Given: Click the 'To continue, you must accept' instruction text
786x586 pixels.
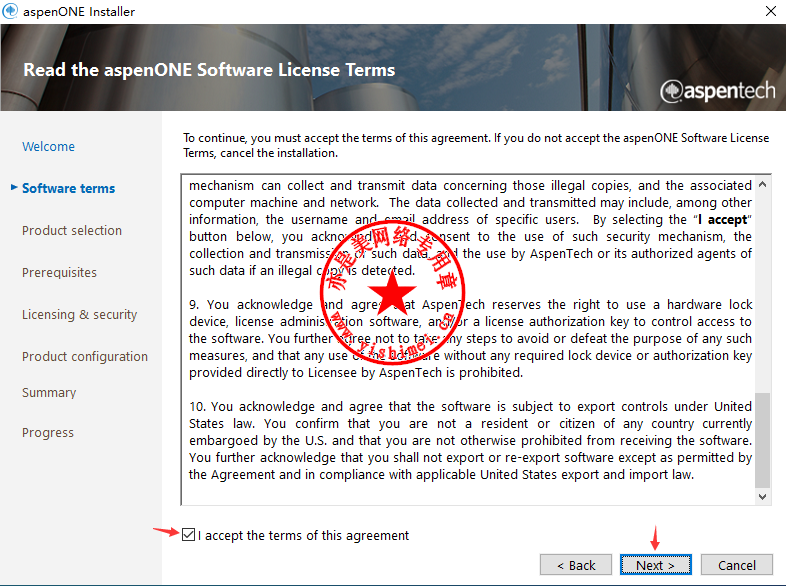Looking at the screenshot, I should point(476,145).
